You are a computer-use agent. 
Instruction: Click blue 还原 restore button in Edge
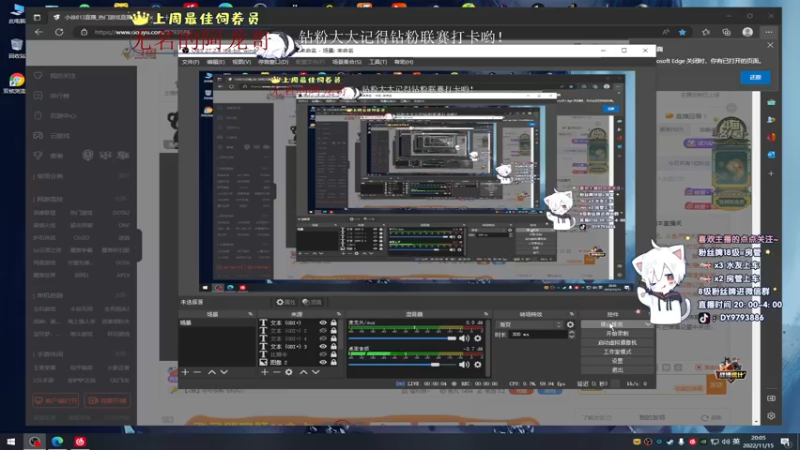pos(756,78)
